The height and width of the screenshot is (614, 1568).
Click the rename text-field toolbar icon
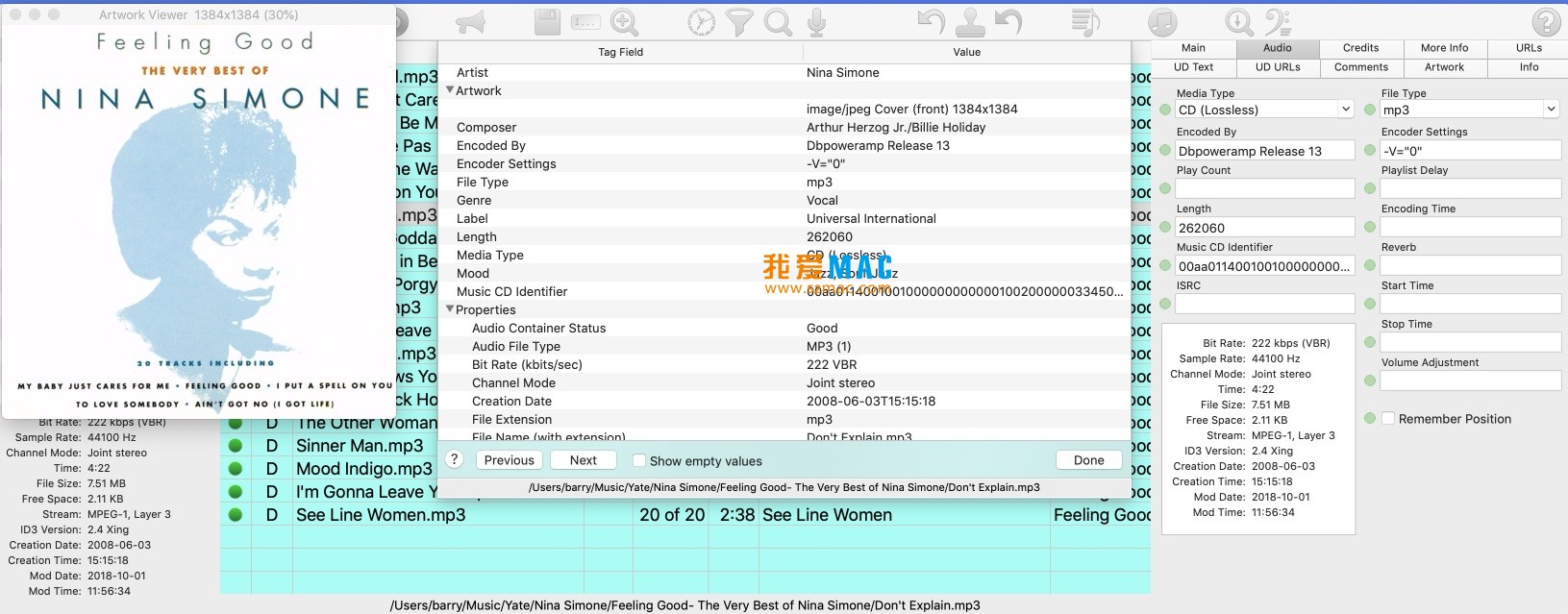click(585, 21)
